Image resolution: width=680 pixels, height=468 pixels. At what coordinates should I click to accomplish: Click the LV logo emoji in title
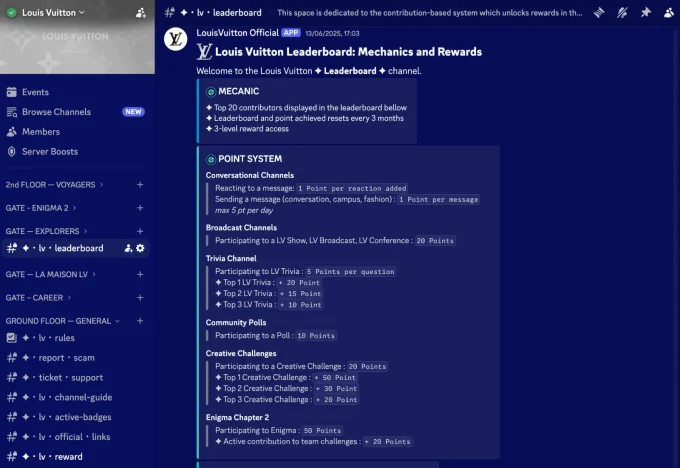204,52
